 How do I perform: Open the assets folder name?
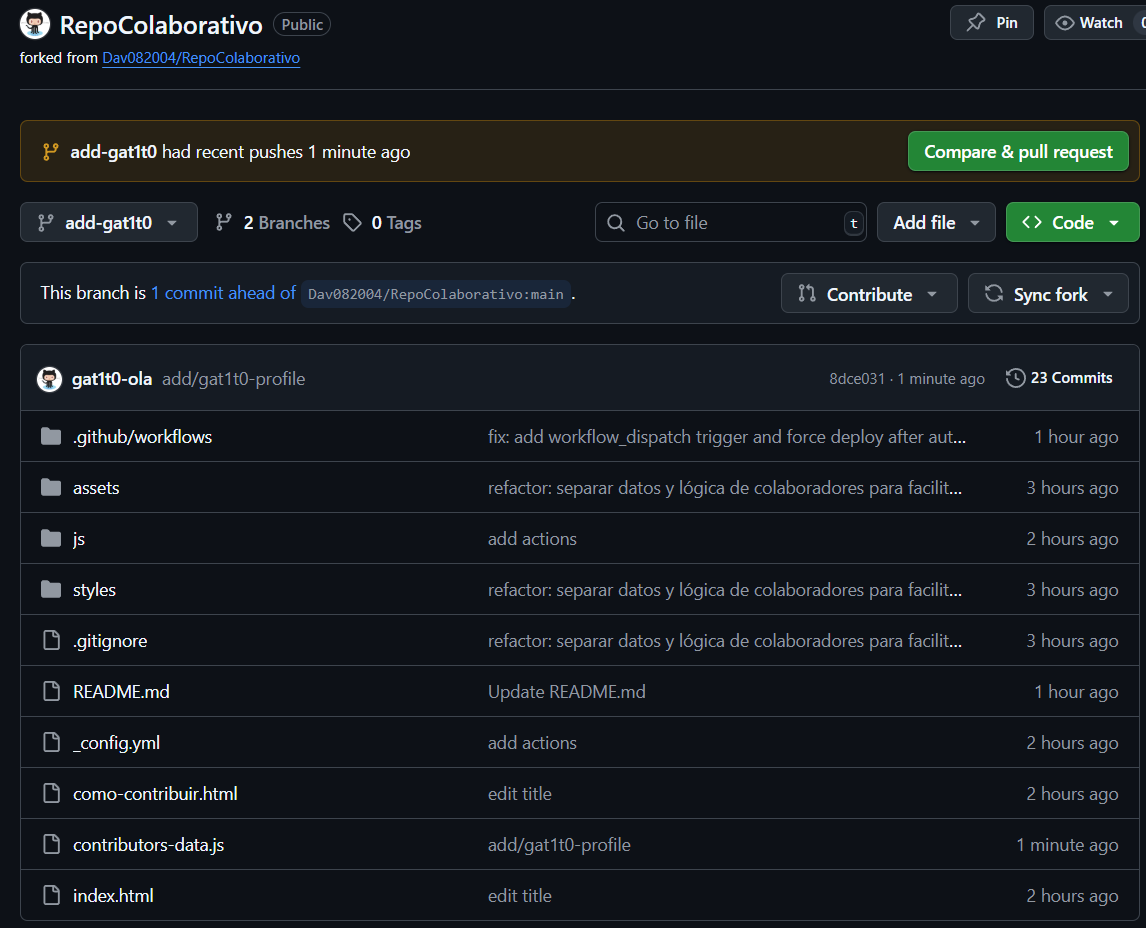point(96,487)
